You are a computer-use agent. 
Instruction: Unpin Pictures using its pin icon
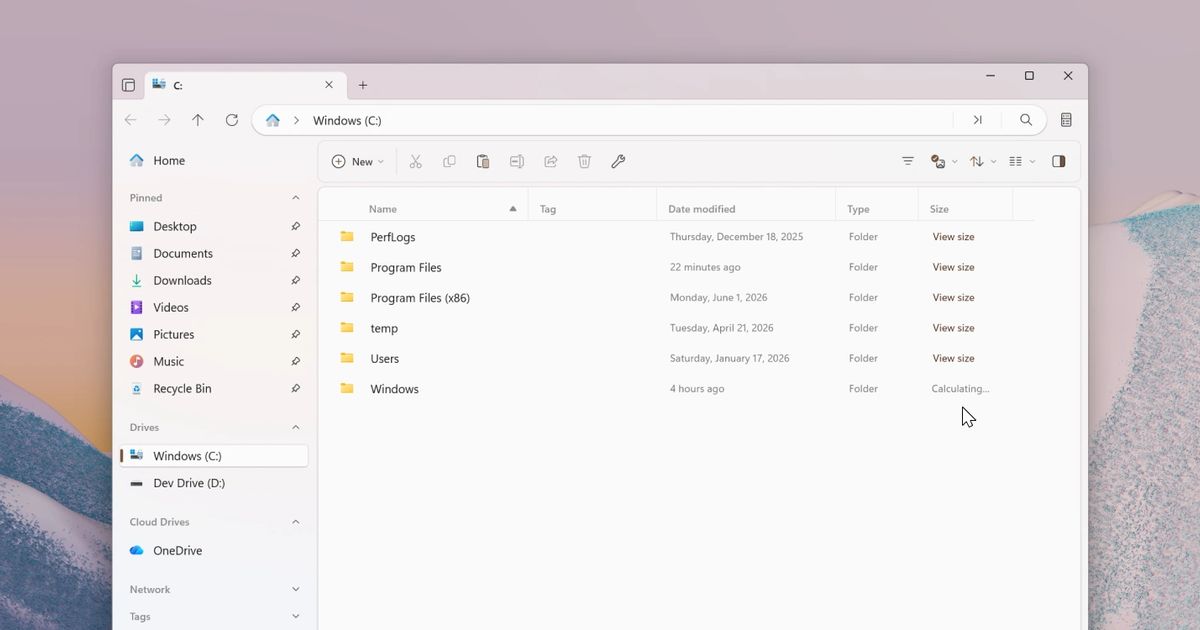pos(296,334)
